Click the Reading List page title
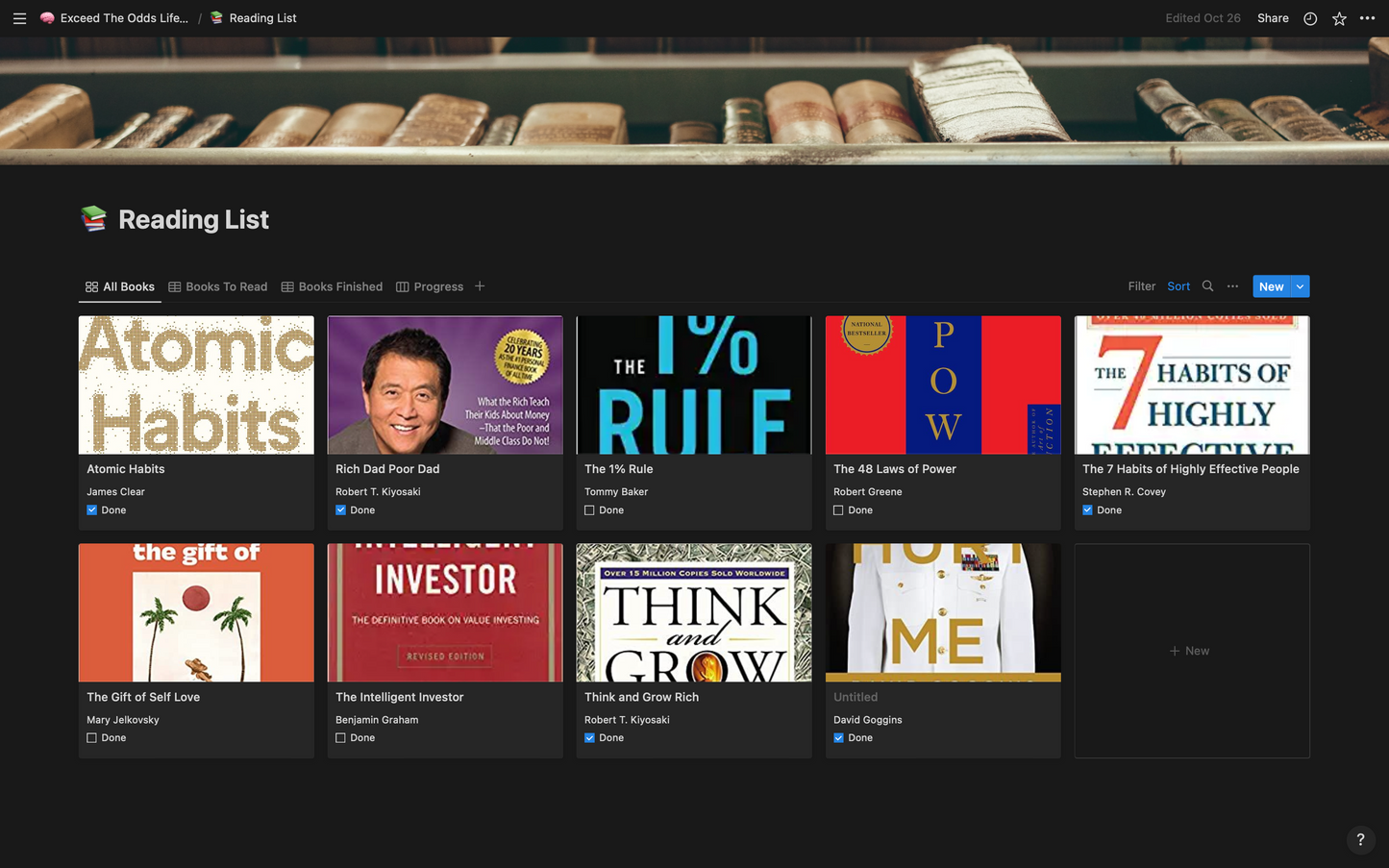1389x868 pixels. pyautogui.click(x=193, y=219)
